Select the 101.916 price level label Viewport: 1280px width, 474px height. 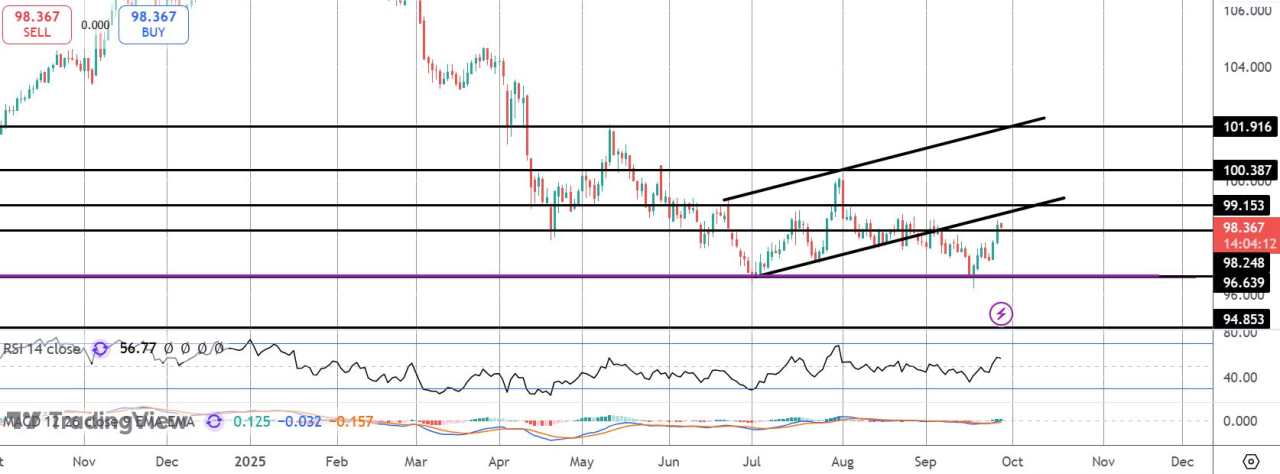pyautogui.click(x=1244, y=127)
